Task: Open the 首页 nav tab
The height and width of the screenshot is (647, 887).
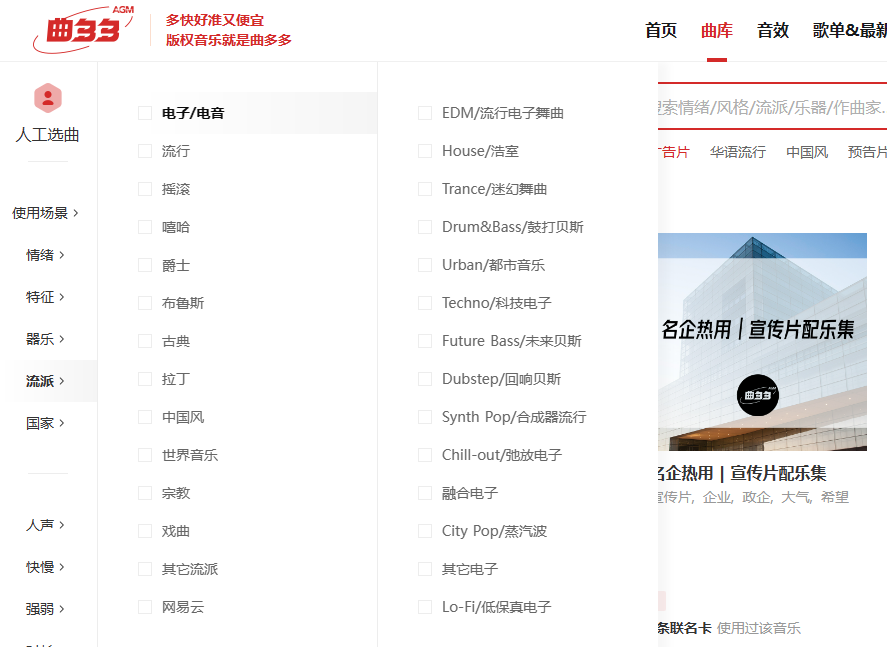Action: tap(661, 31)
